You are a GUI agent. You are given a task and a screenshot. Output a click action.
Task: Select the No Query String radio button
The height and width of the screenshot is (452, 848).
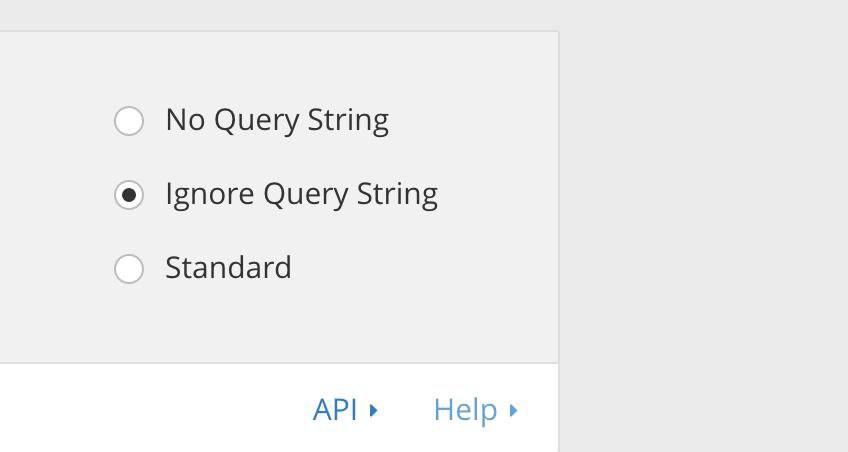129,121
